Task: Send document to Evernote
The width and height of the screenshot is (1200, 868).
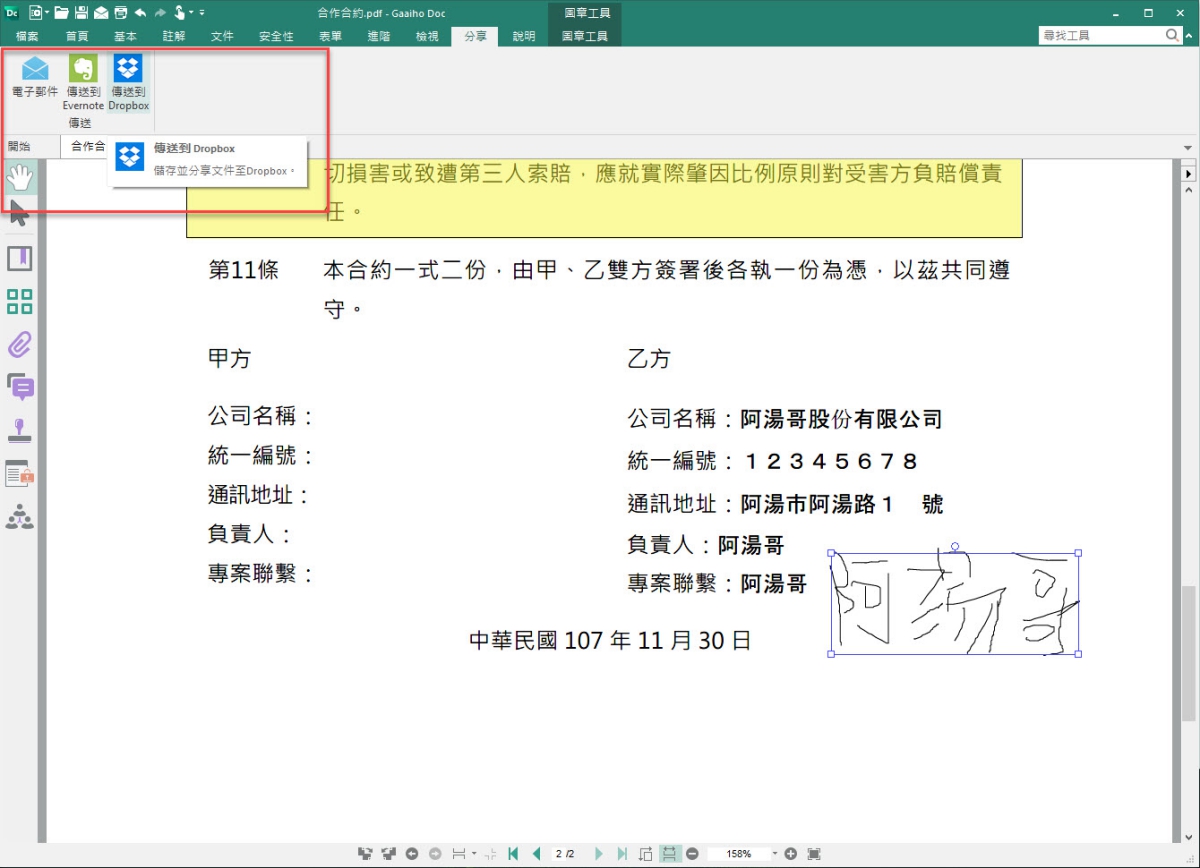Action: point(83,70)
